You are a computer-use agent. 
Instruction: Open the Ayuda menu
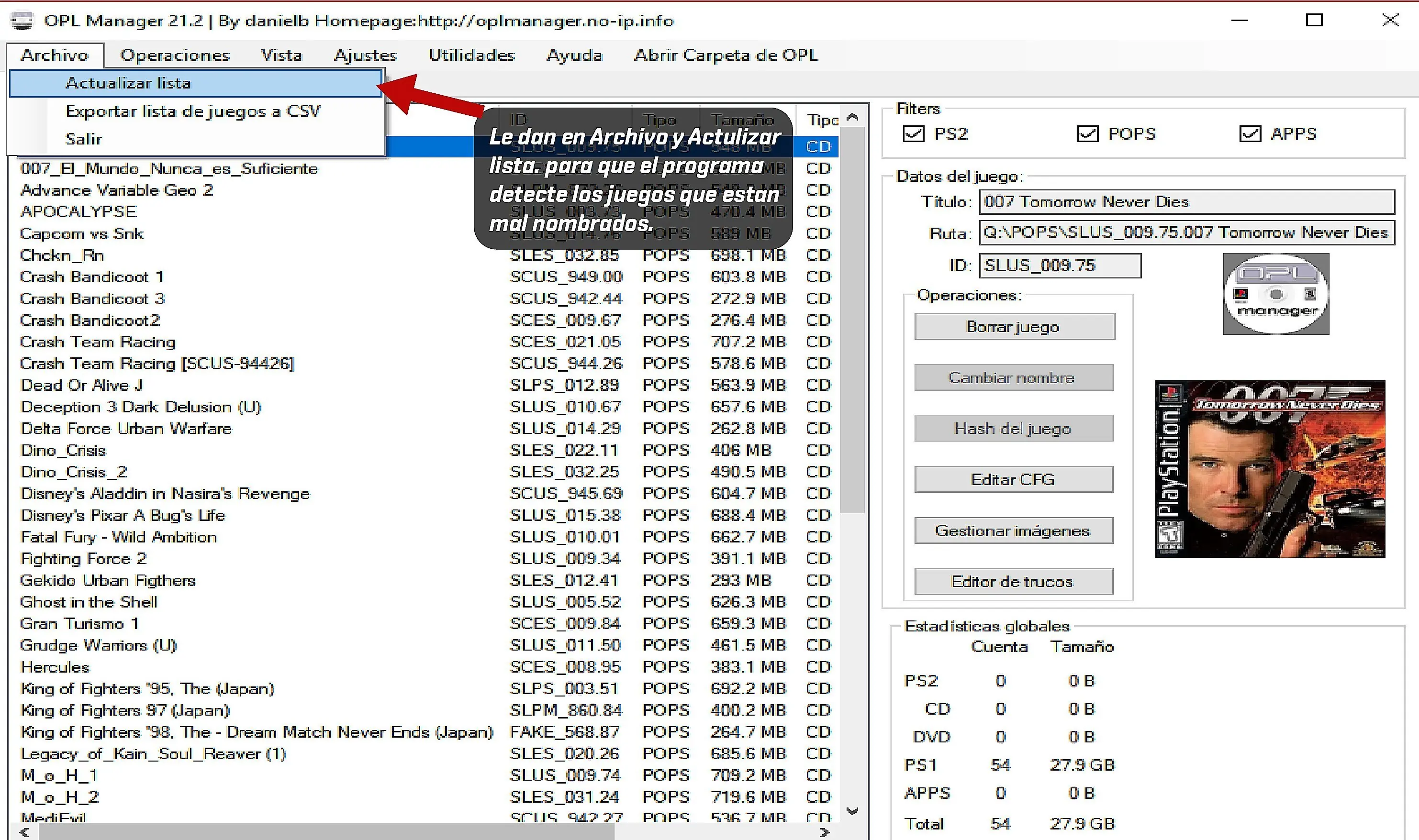[x=574, y=55]
